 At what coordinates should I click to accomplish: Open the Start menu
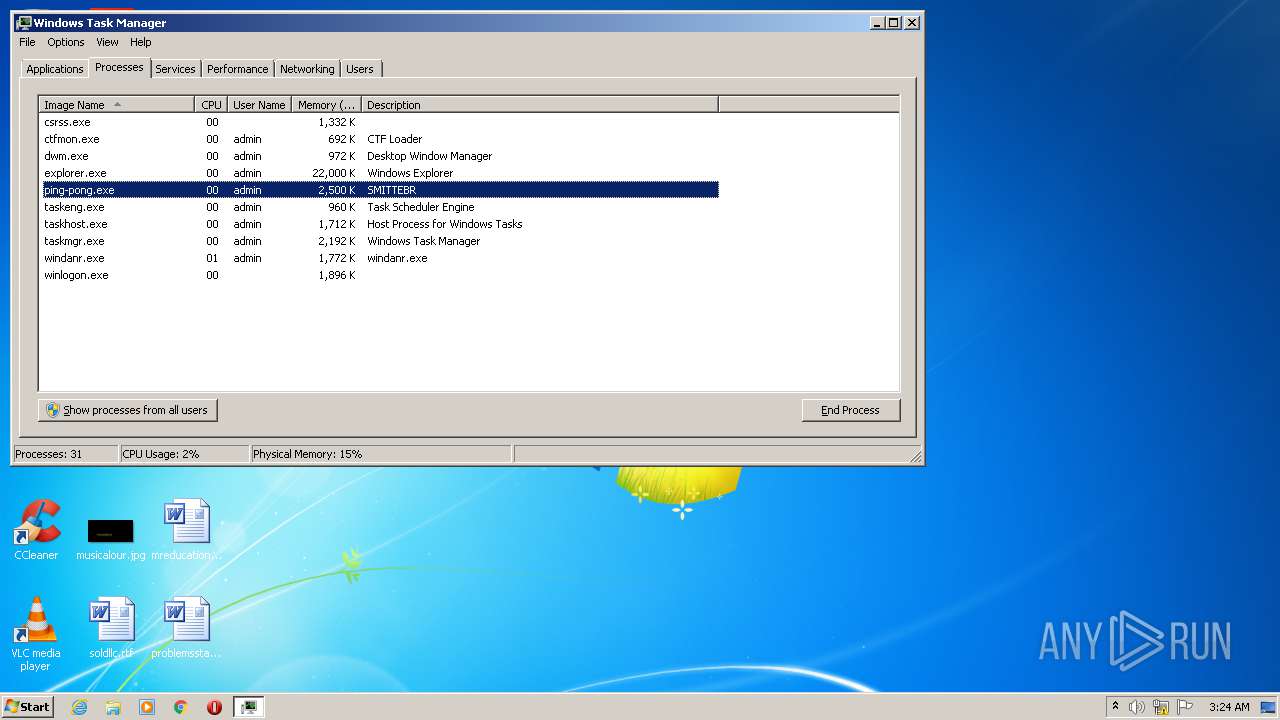(x=27, y=707)
